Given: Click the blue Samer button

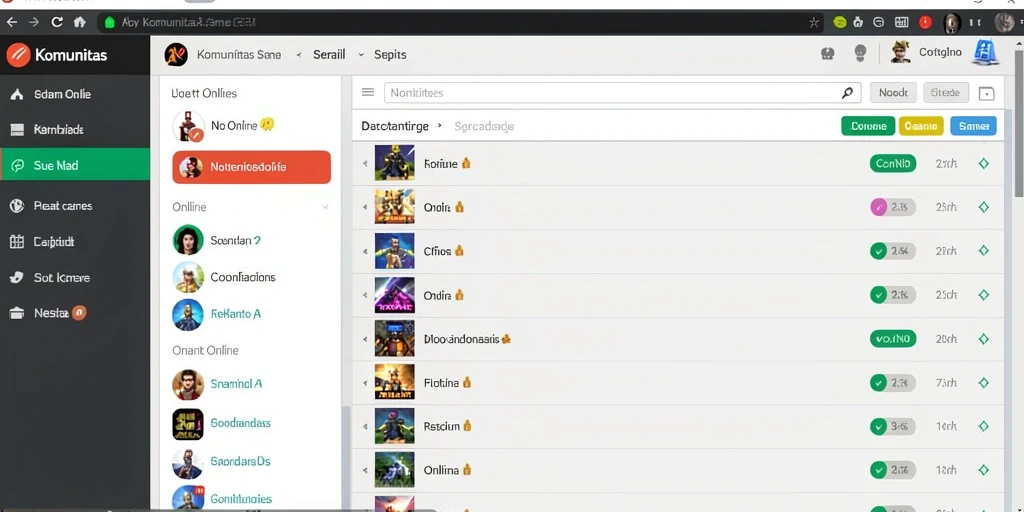Looking at the screenshot, I should pos(973,126).
